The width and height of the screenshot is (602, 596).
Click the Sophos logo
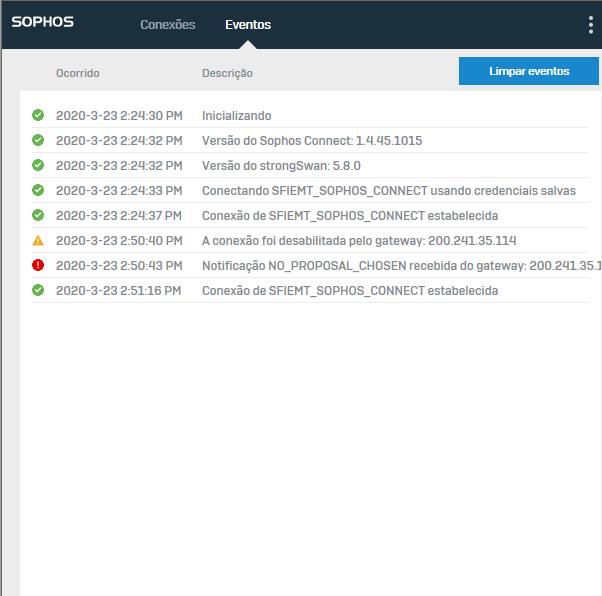click(x=42, y=22)
